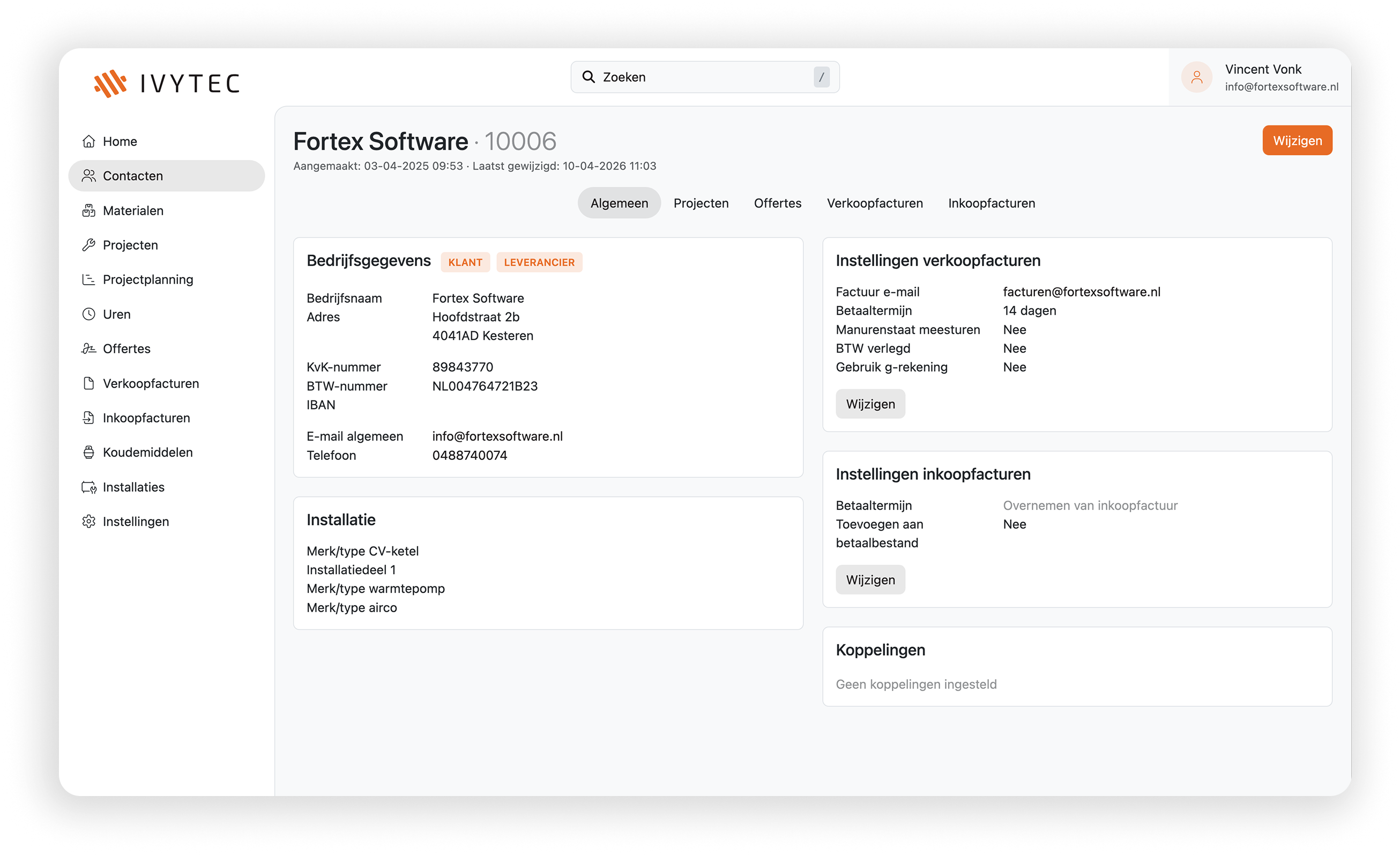Click the slash shortcut badge in search
Viewport: 1400px width, 855px height.
click(x=822, y=77)
